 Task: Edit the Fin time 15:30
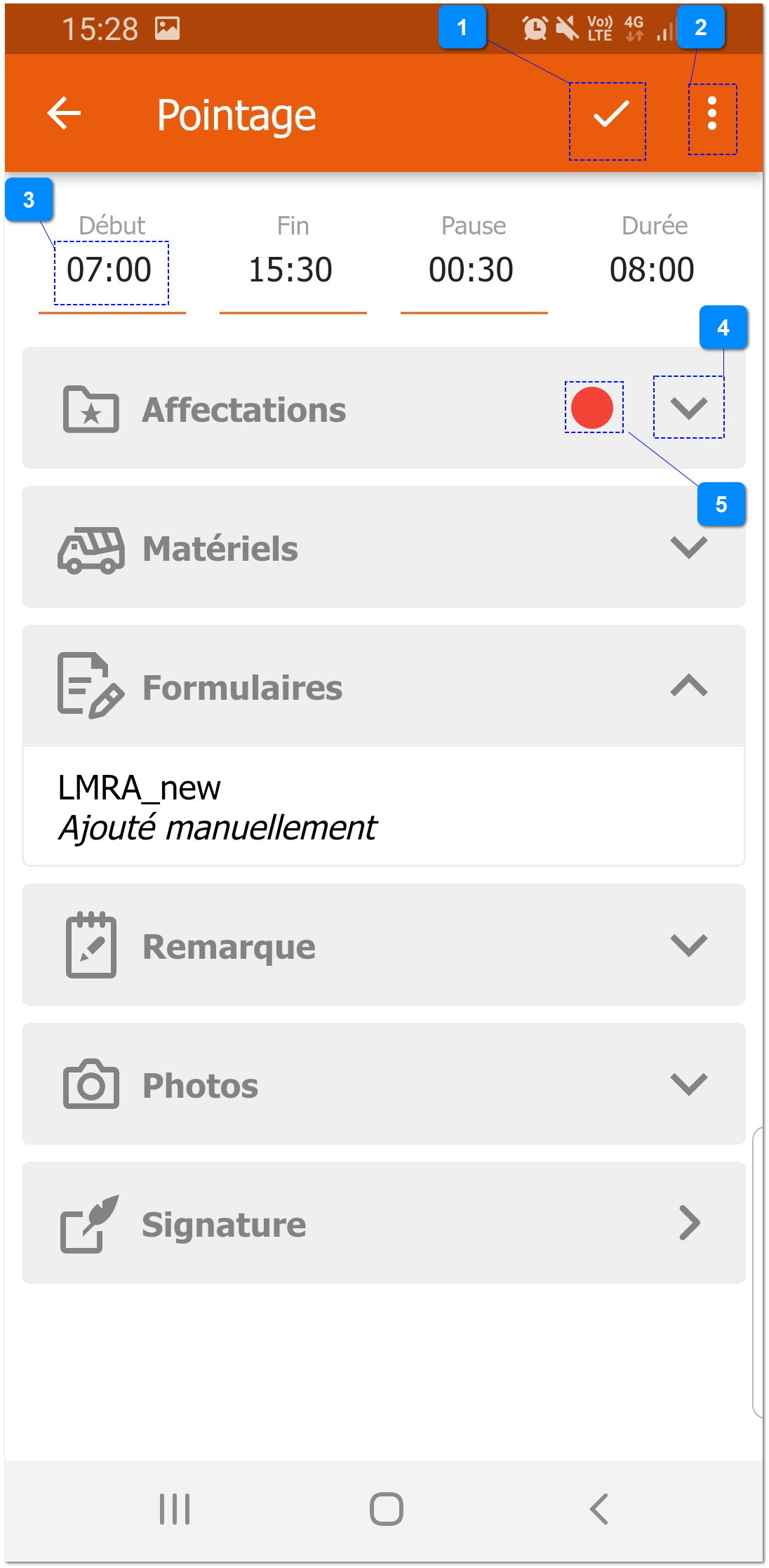click(x=291, y=271)
